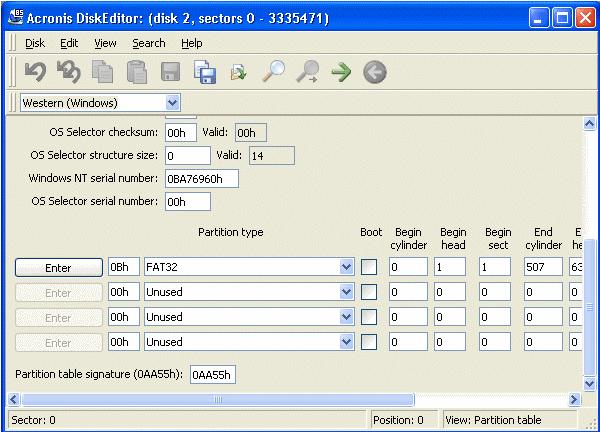
Task: Click the OS Selector checksum field
Action: point(181,133)
